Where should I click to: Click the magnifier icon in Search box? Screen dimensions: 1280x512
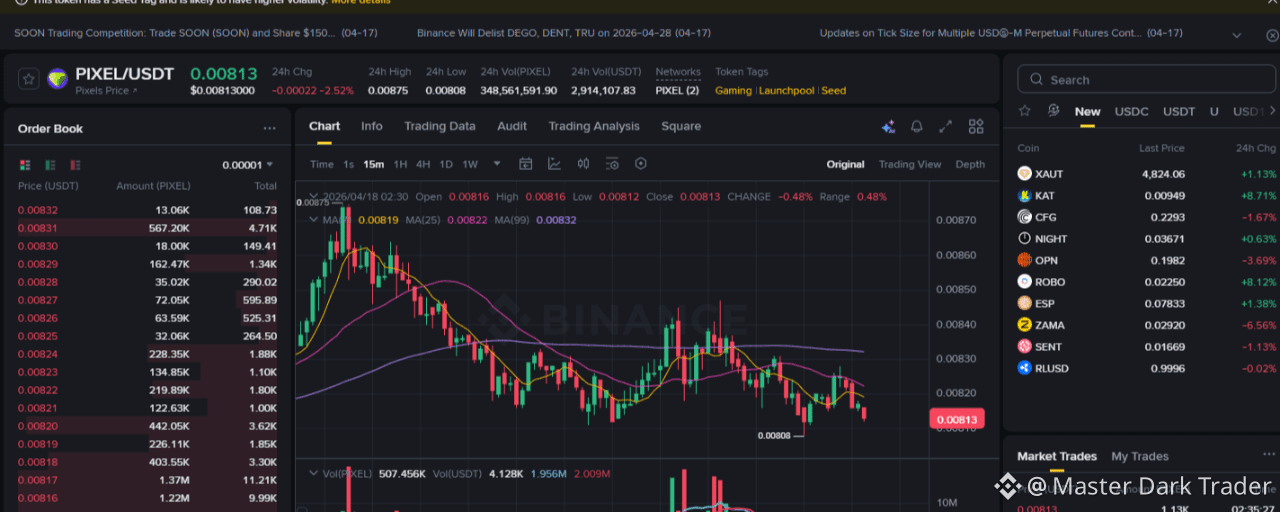[x=1036, y=80]
